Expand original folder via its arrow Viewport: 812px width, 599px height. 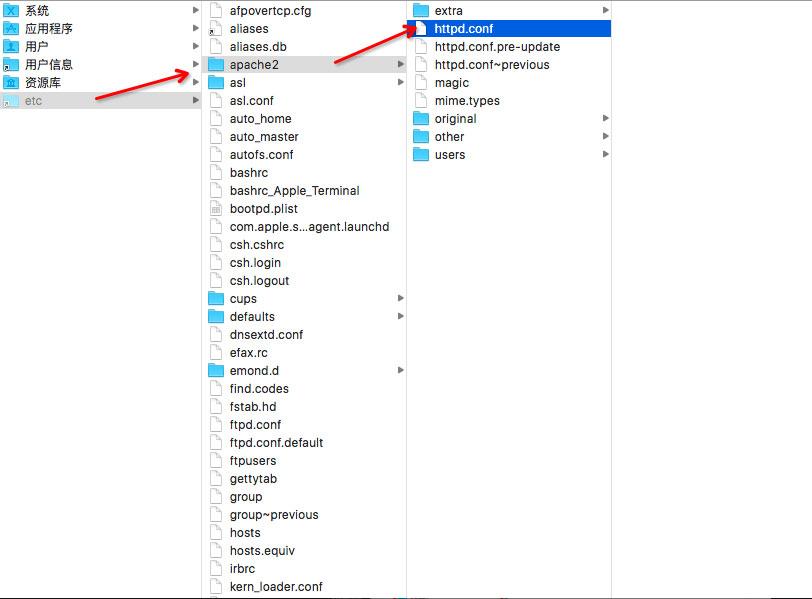[x=606, y=118]
